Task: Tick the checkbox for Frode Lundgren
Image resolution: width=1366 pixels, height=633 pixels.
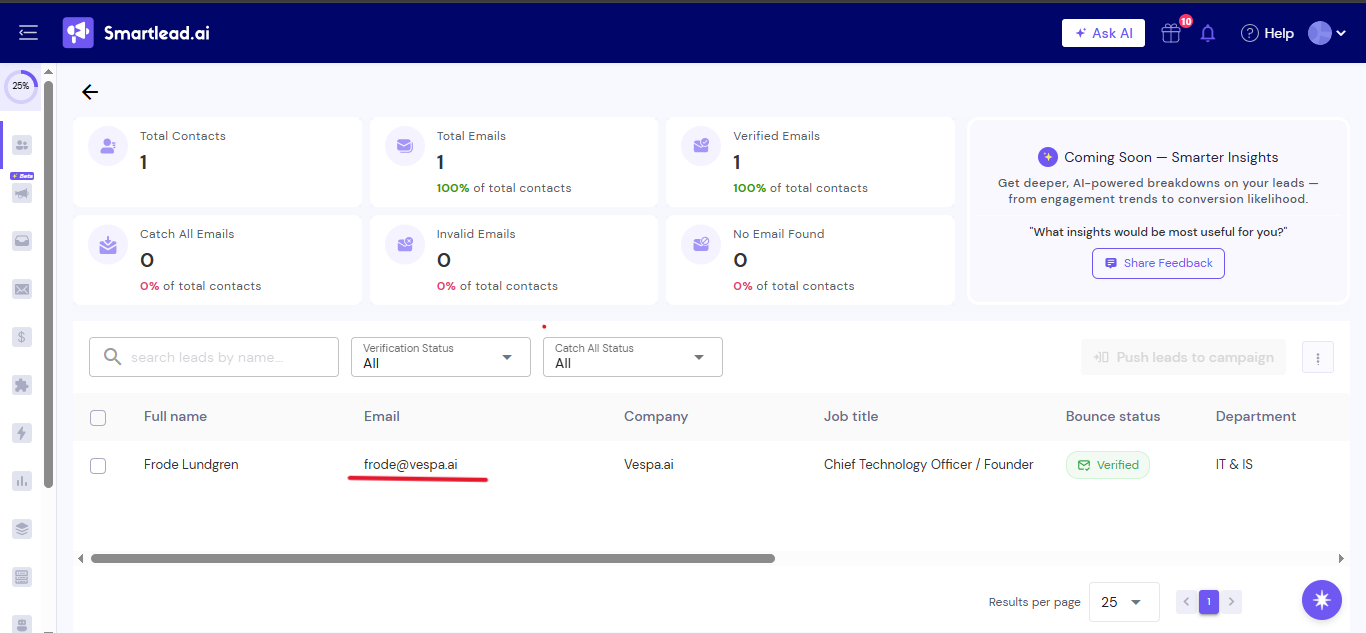Action: 98,466
